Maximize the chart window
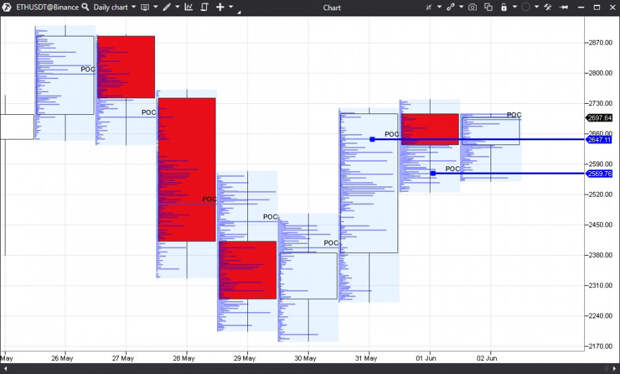The image size is (620, 374). pos(597,7)
